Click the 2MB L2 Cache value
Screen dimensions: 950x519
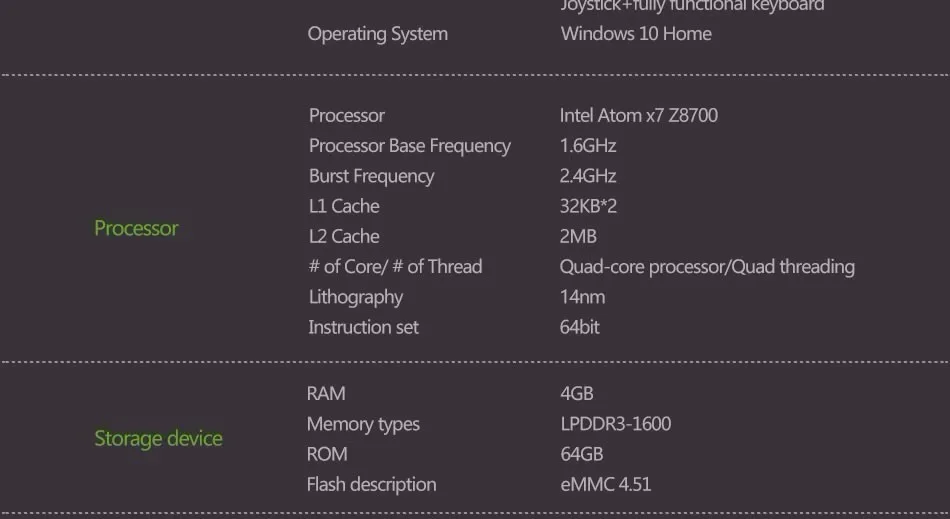(578, 236)
